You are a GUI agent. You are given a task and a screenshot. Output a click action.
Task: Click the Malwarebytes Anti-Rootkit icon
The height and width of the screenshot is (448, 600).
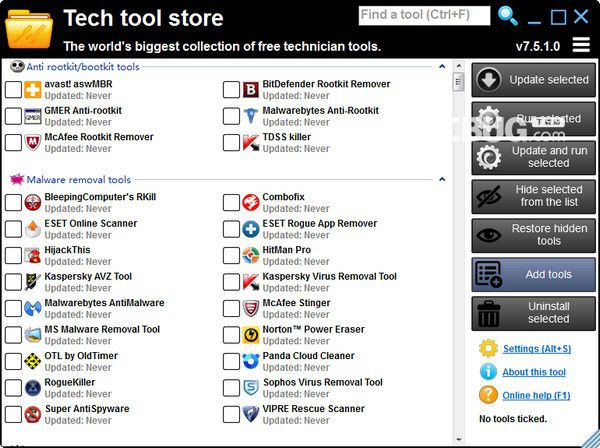pyautogui.click(x=251, y=116)
